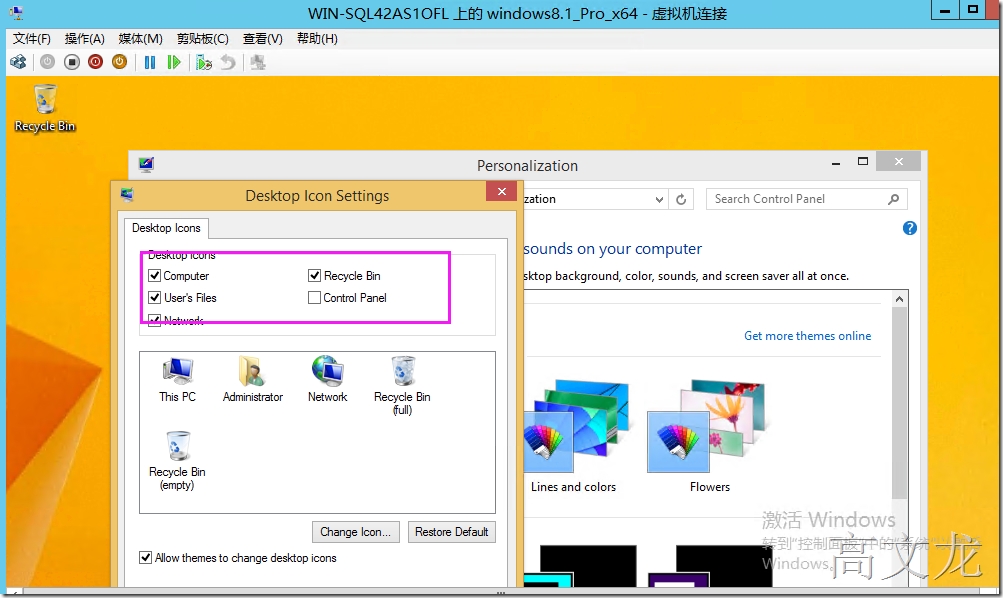Click the Personalization window title icon
The width and height of the screenshot is (1003, 598).
click(146, 165)
